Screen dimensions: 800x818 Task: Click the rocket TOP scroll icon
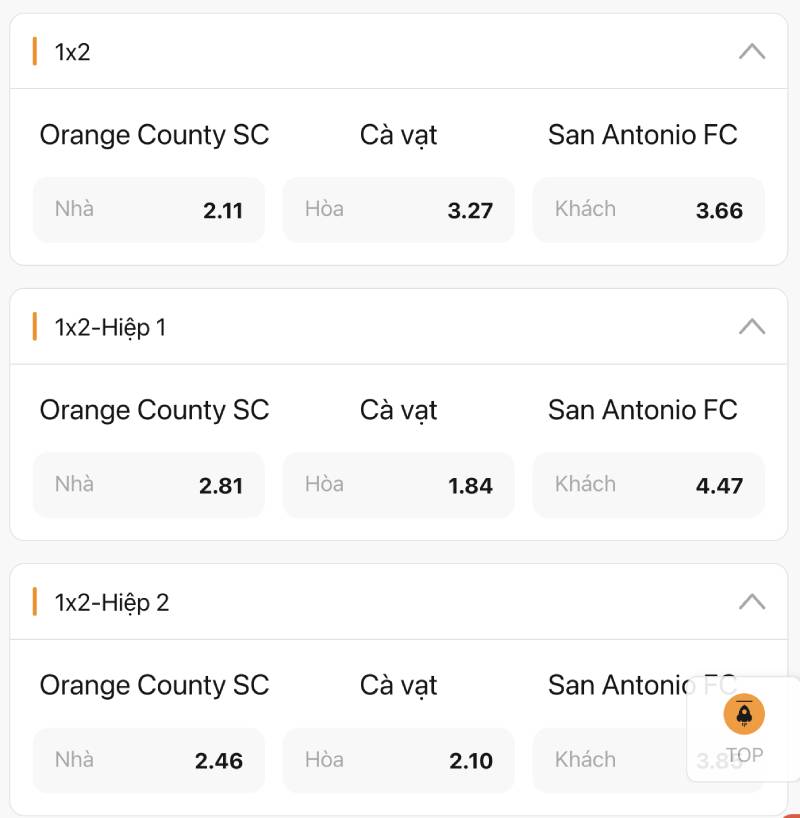pos(744,714)
